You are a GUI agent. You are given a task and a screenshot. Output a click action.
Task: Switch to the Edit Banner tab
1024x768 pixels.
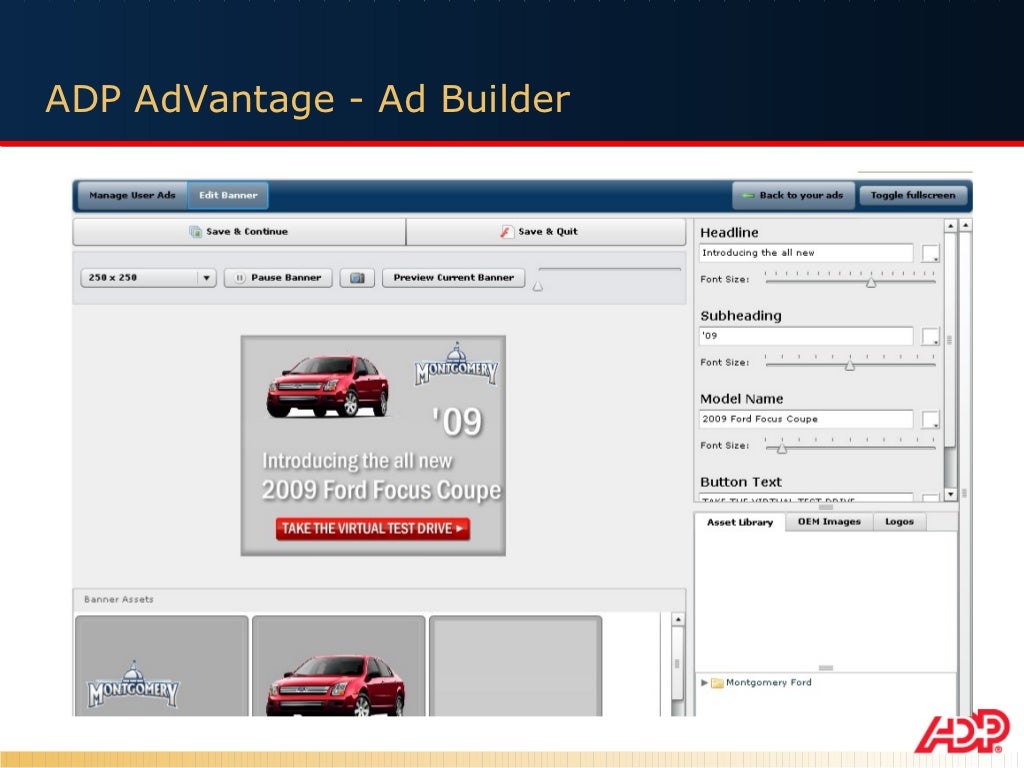(x=228, y=195)
